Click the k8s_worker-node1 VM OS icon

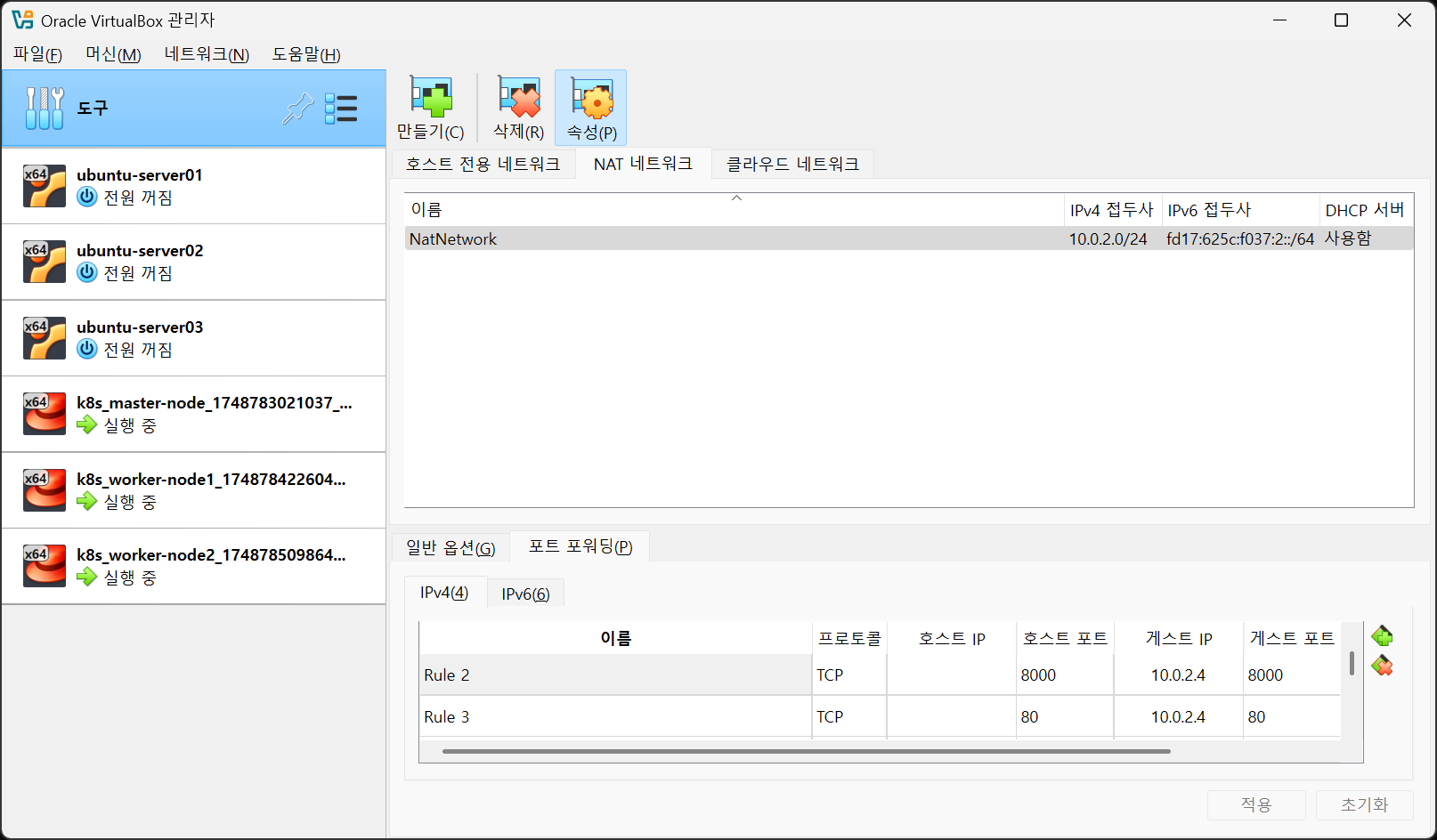point(45,490)
